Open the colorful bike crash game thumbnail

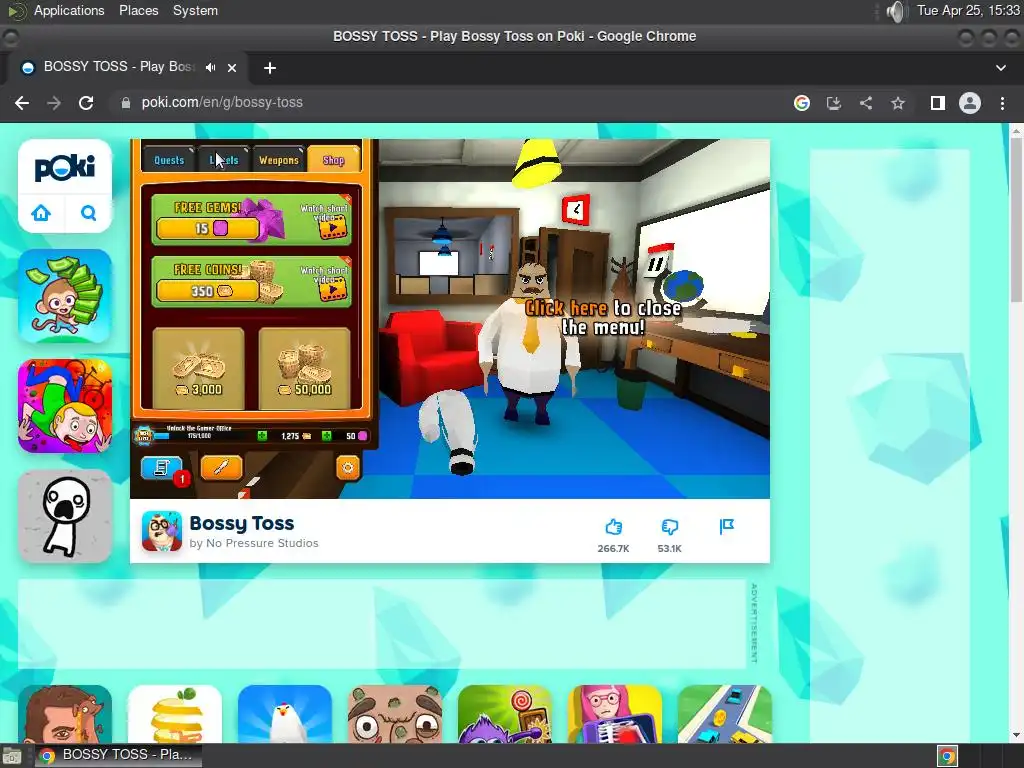(65, 406)
